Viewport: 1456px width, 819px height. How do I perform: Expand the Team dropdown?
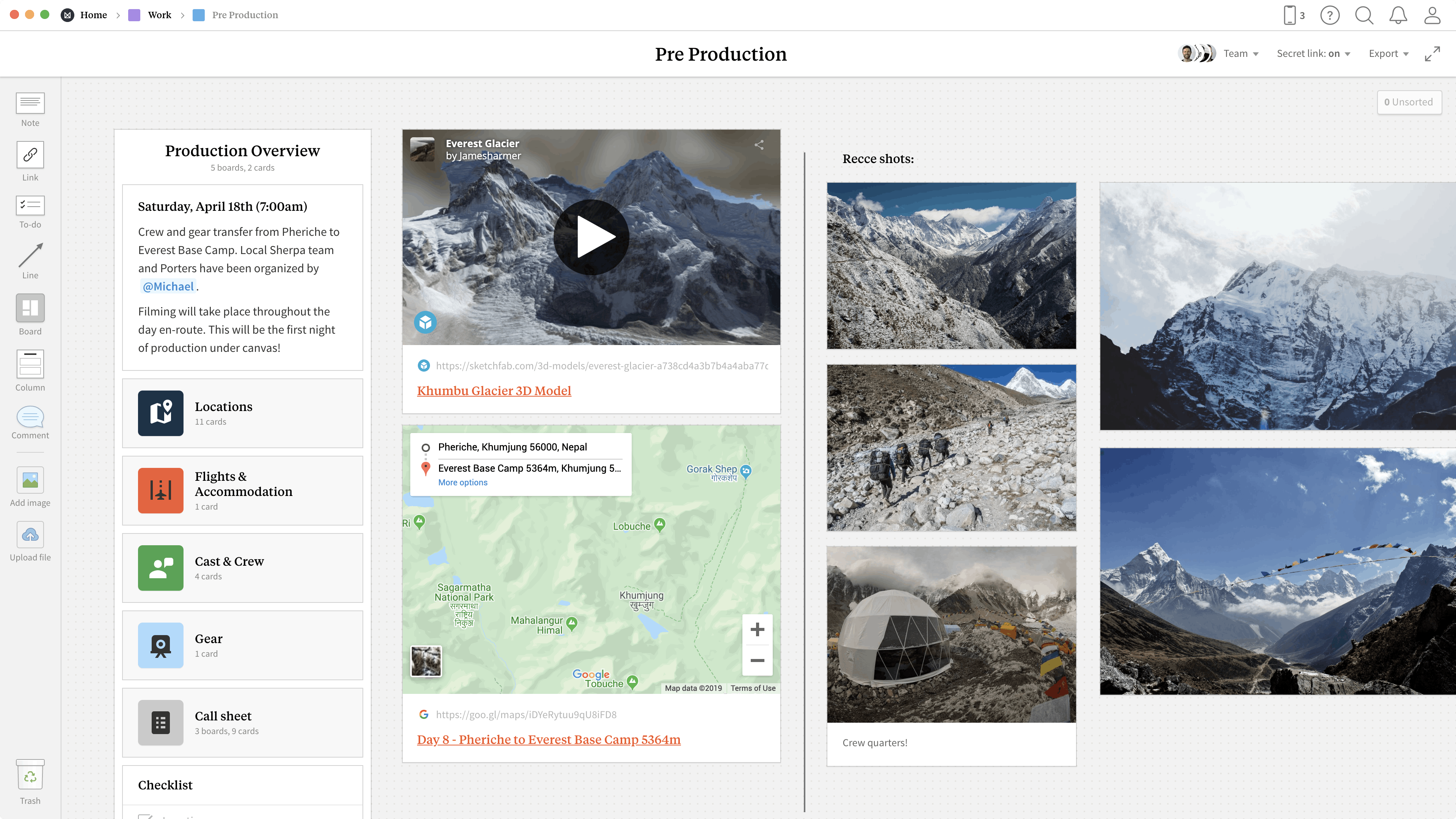(x=1241, y=54)
